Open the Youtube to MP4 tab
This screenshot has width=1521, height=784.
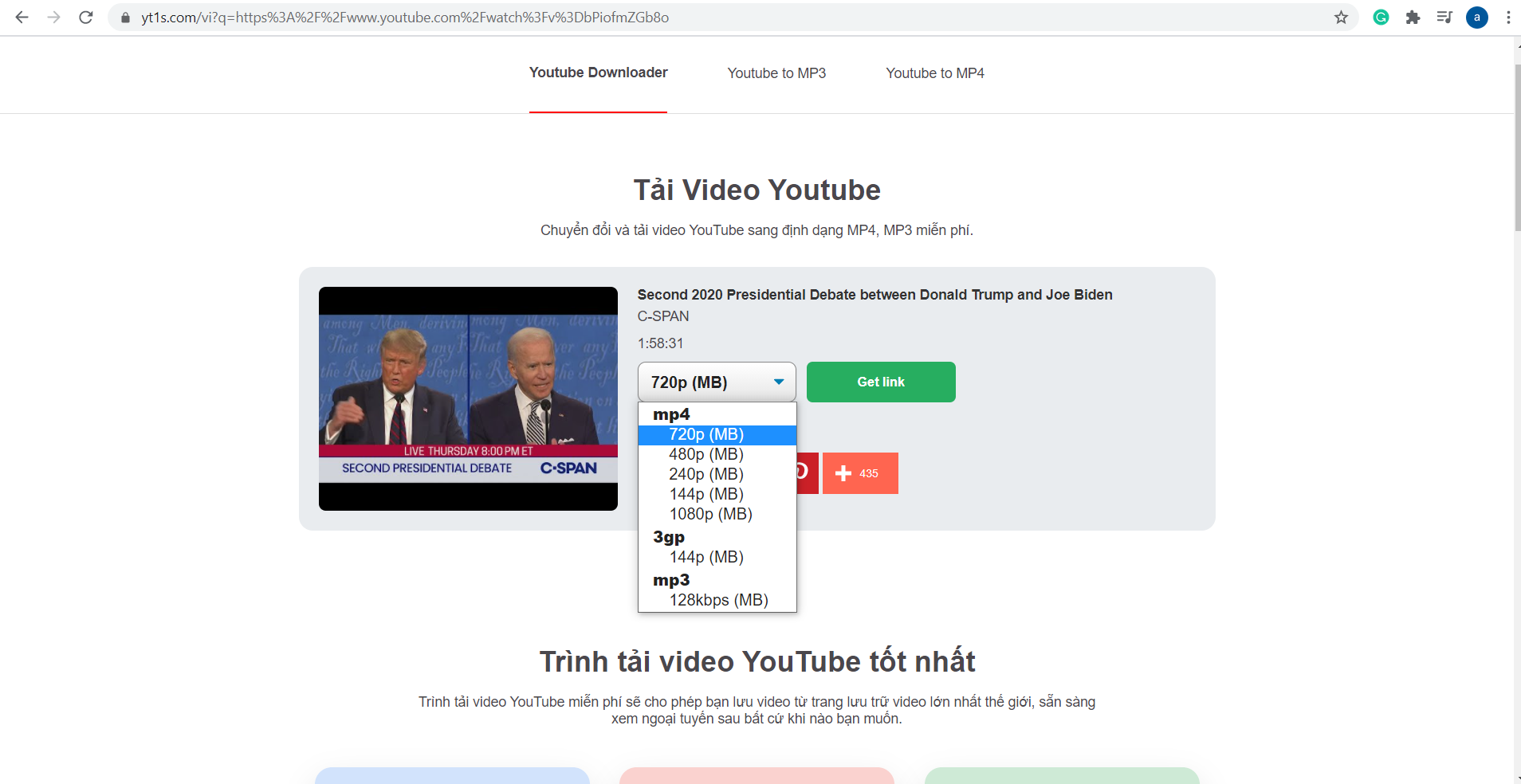coord(935,73)
